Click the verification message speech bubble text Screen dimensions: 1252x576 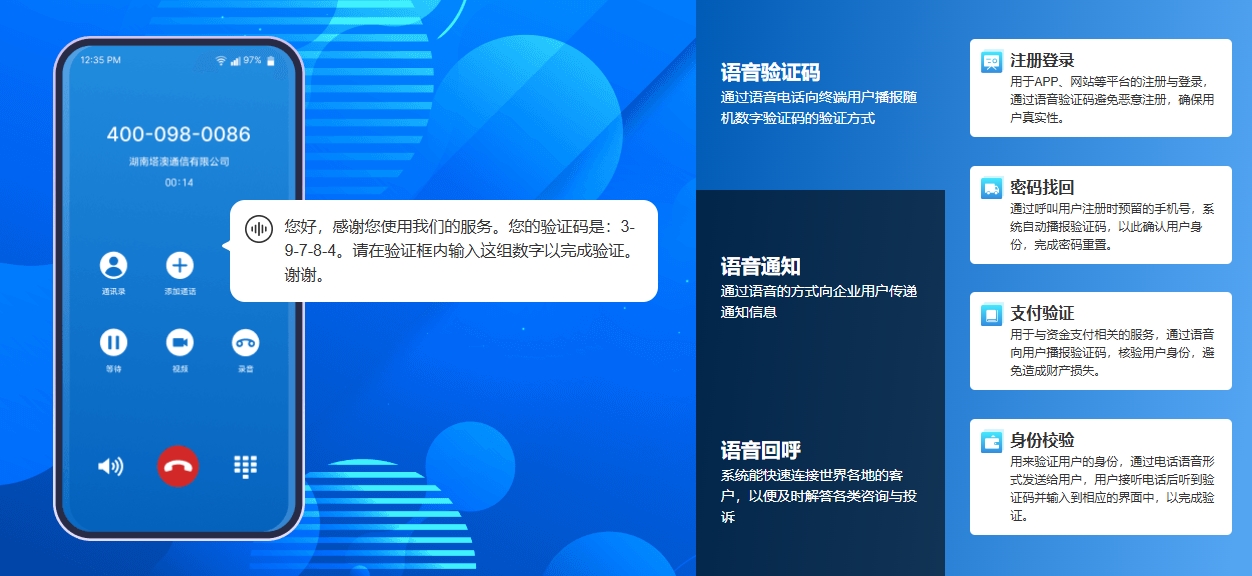point(459,250)
